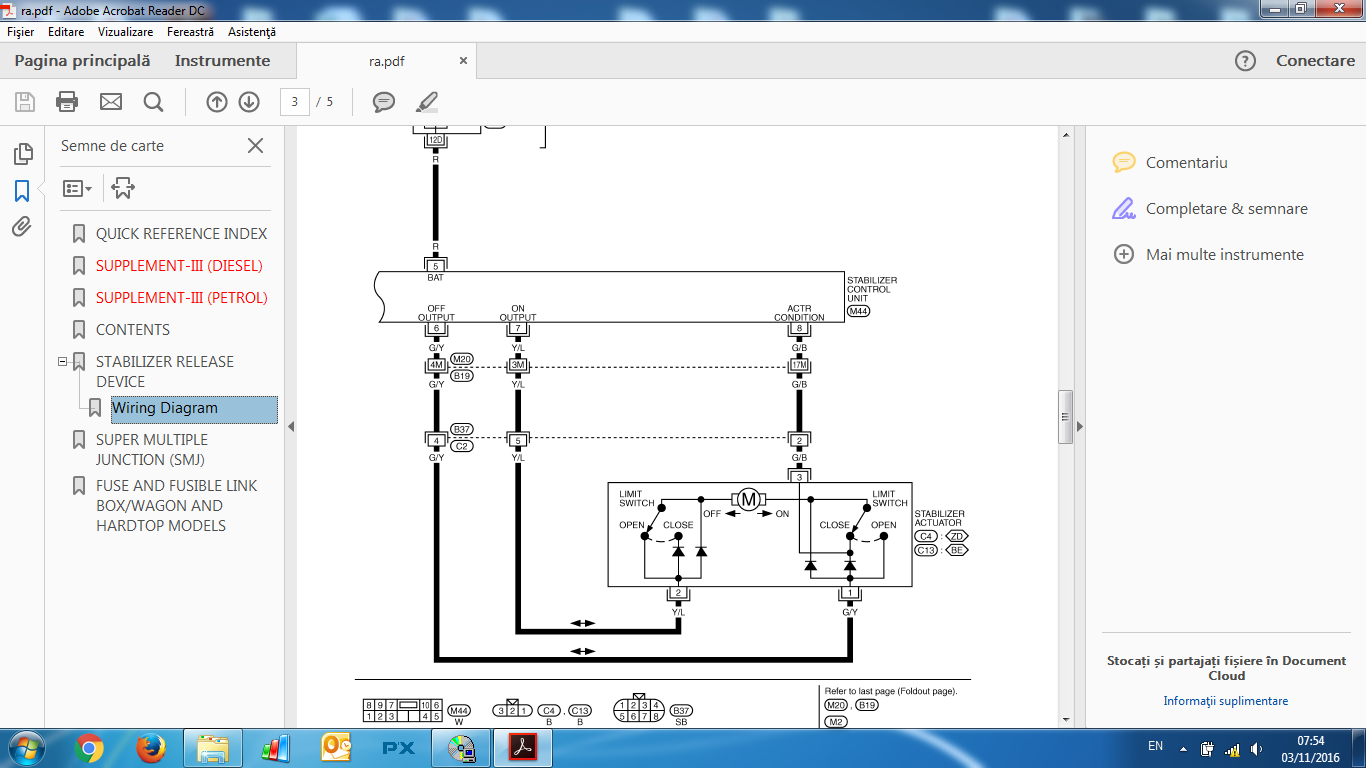Switch to Pagina principală tab
1366x768 pixels.
(82, 61)
